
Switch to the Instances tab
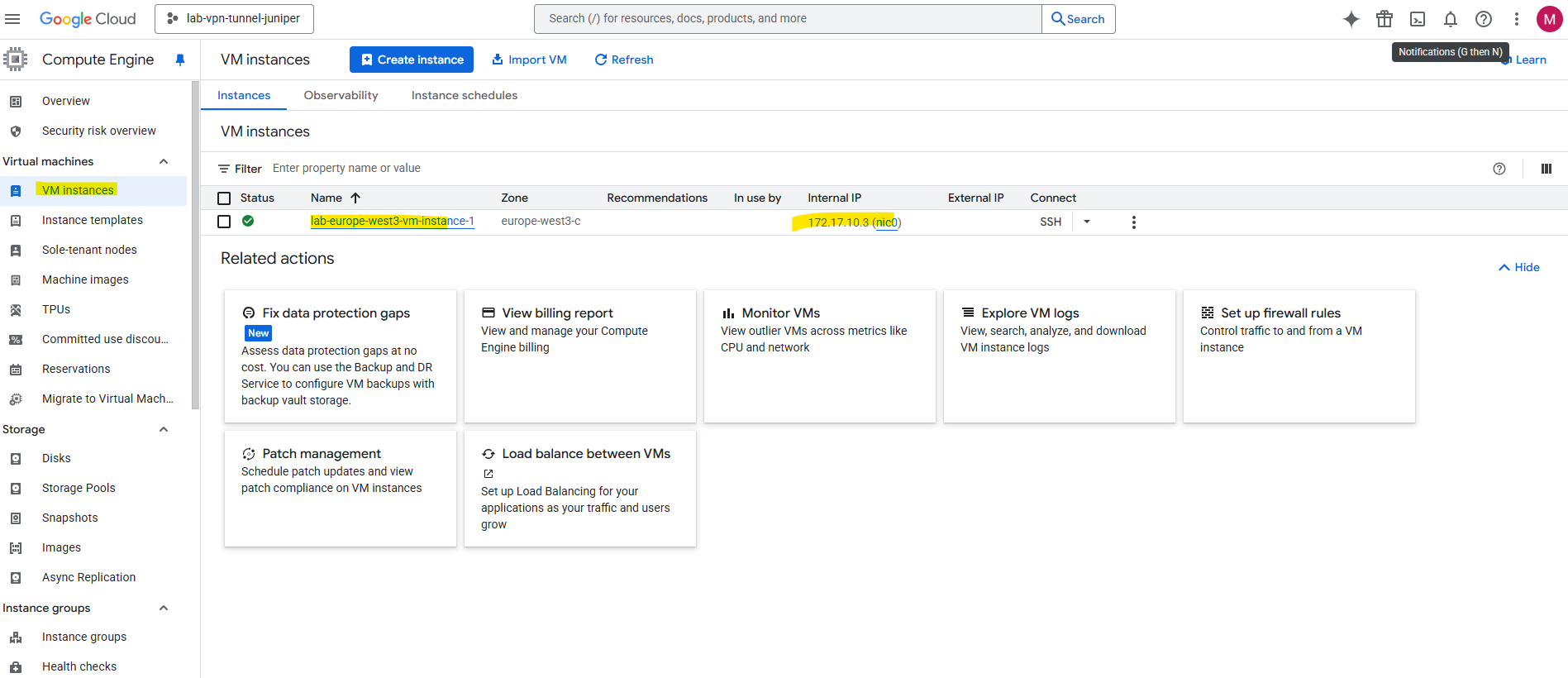click(244, 95)
